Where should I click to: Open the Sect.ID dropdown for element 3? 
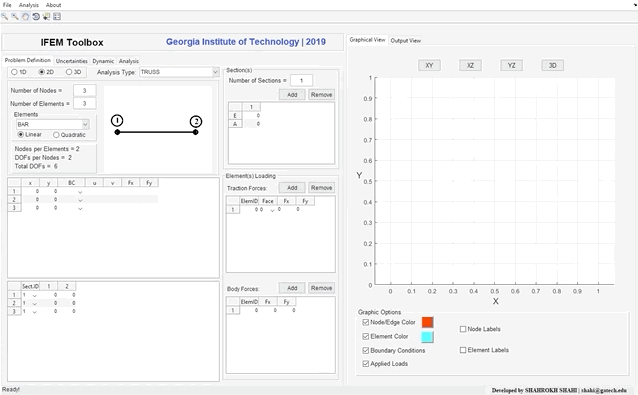click(35, 312)
